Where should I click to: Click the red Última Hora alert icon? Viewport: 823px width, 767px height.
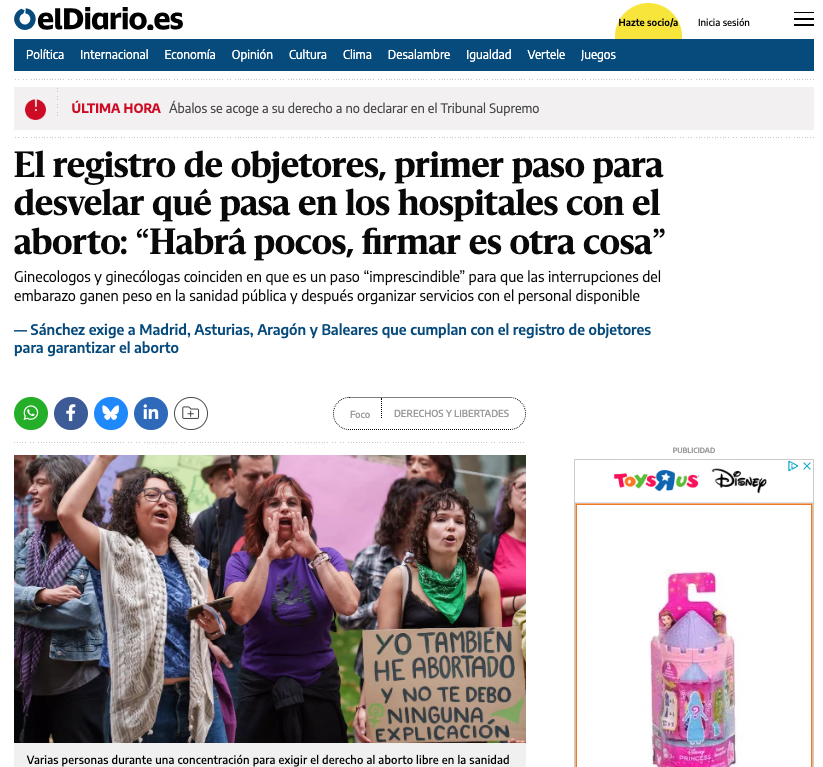(35, 109)
